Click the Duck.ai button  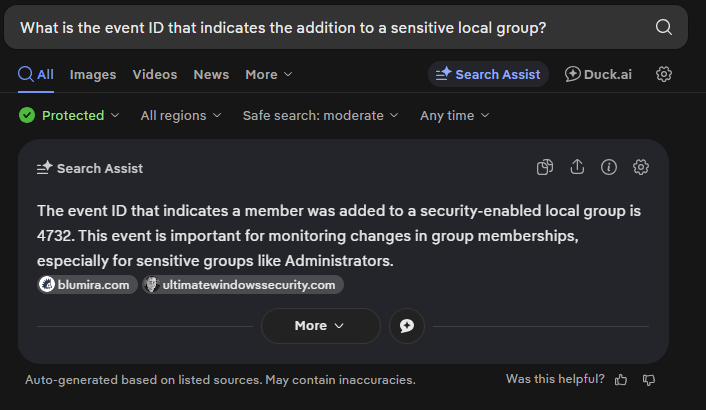point(600,74)
